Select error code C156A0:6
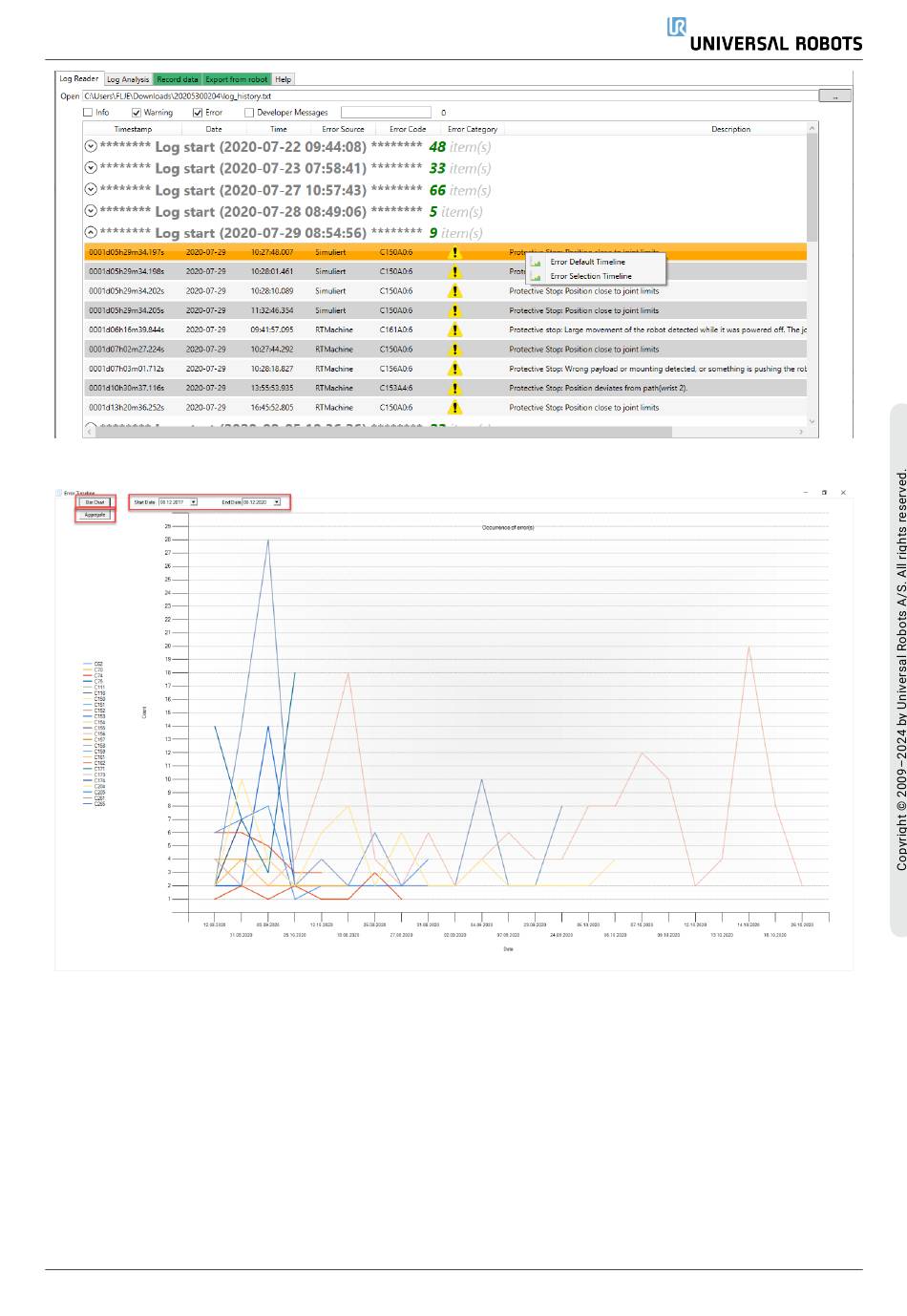This screenshot has width=907, height=1316. click(x=396, y=369)
